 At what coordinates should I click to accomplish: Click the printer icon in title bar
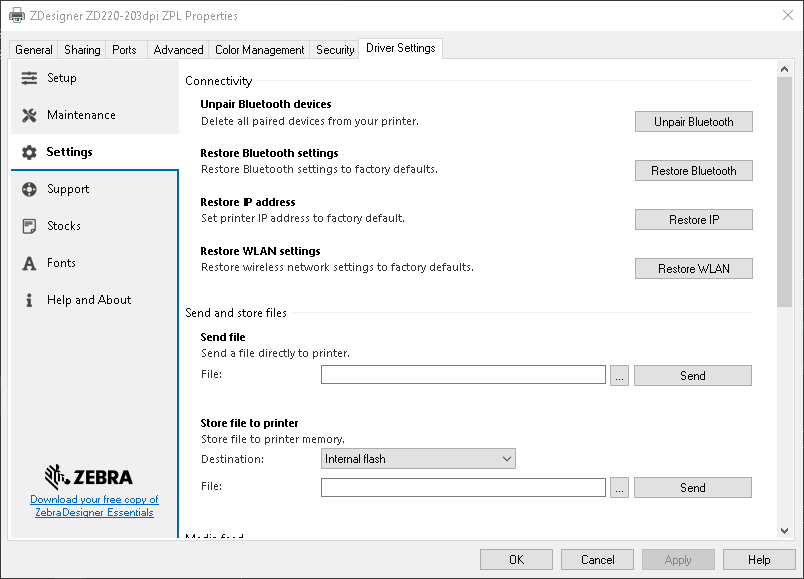coord(16,15)
